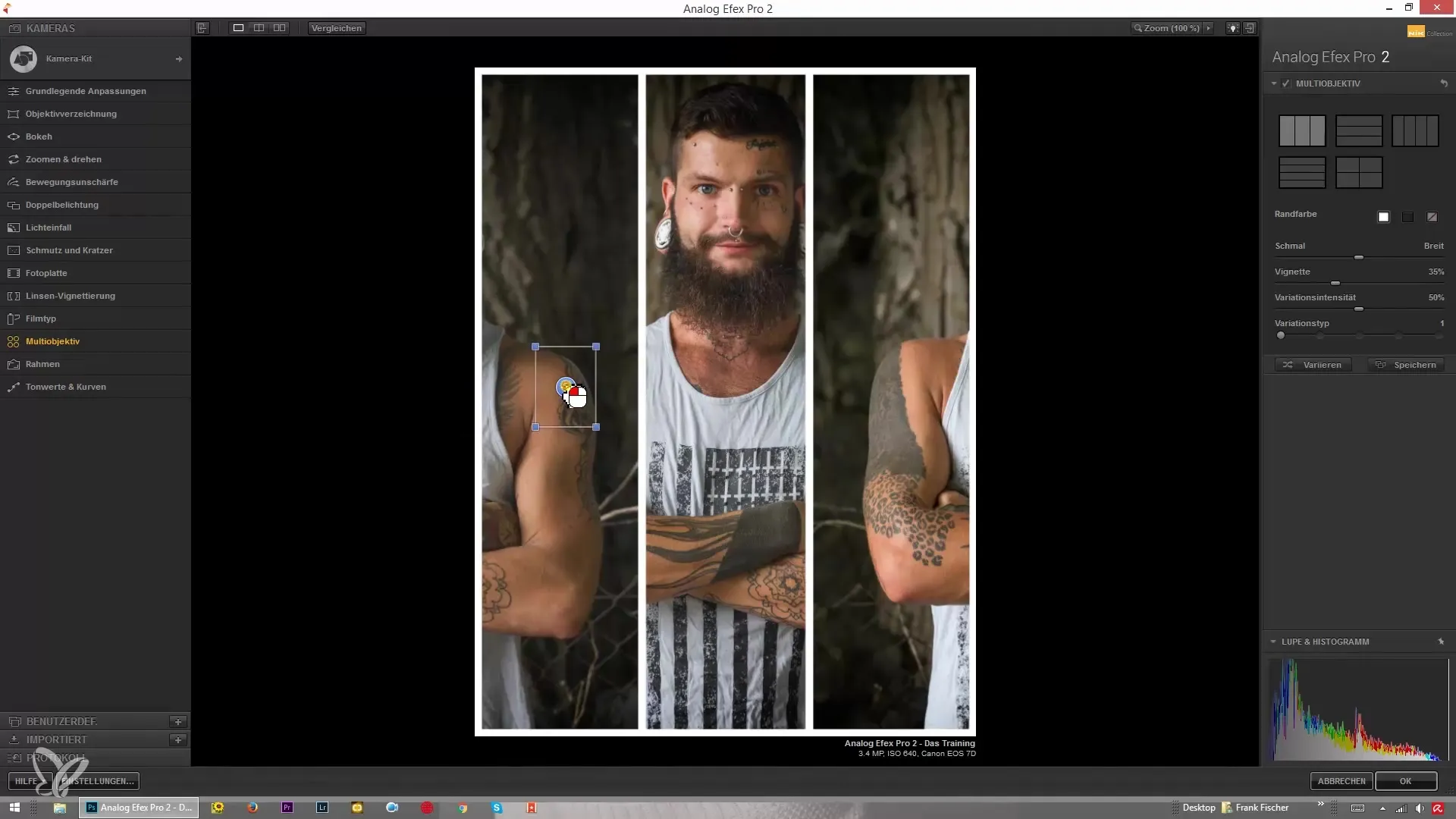Select Grundlegende Anpassungen
This screenshot has width=1456, height=819.
coord(96,91)
